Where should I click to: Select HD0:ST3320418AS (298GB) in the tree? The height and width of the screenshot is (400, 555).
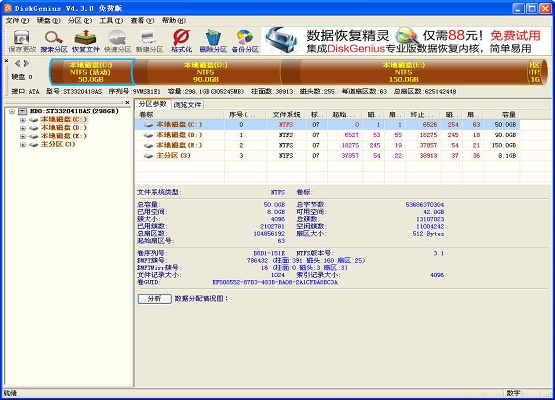click(74, 111)
